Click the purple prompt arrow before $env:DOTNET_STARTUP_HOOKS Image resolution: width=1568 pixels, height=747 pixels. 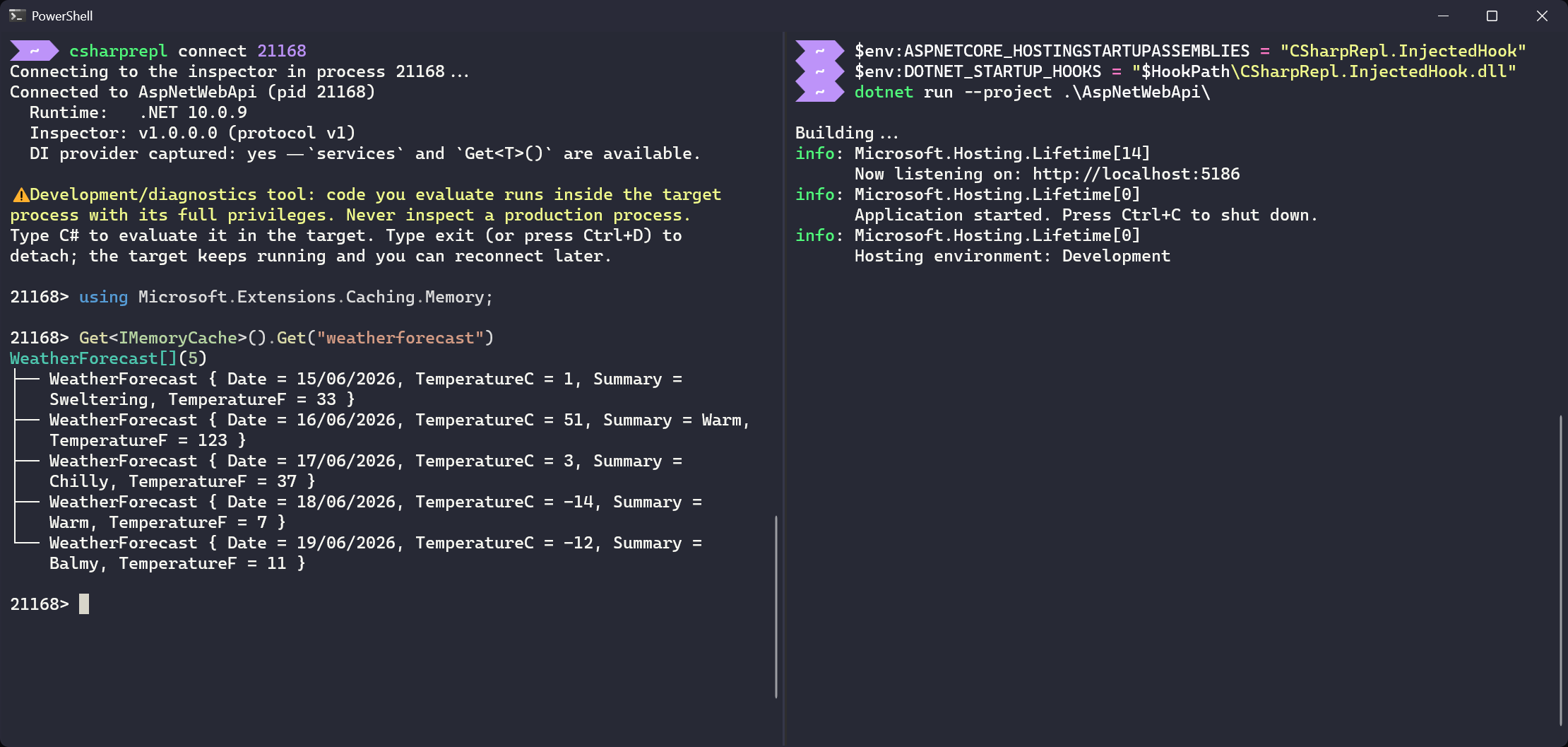point(820,71)
